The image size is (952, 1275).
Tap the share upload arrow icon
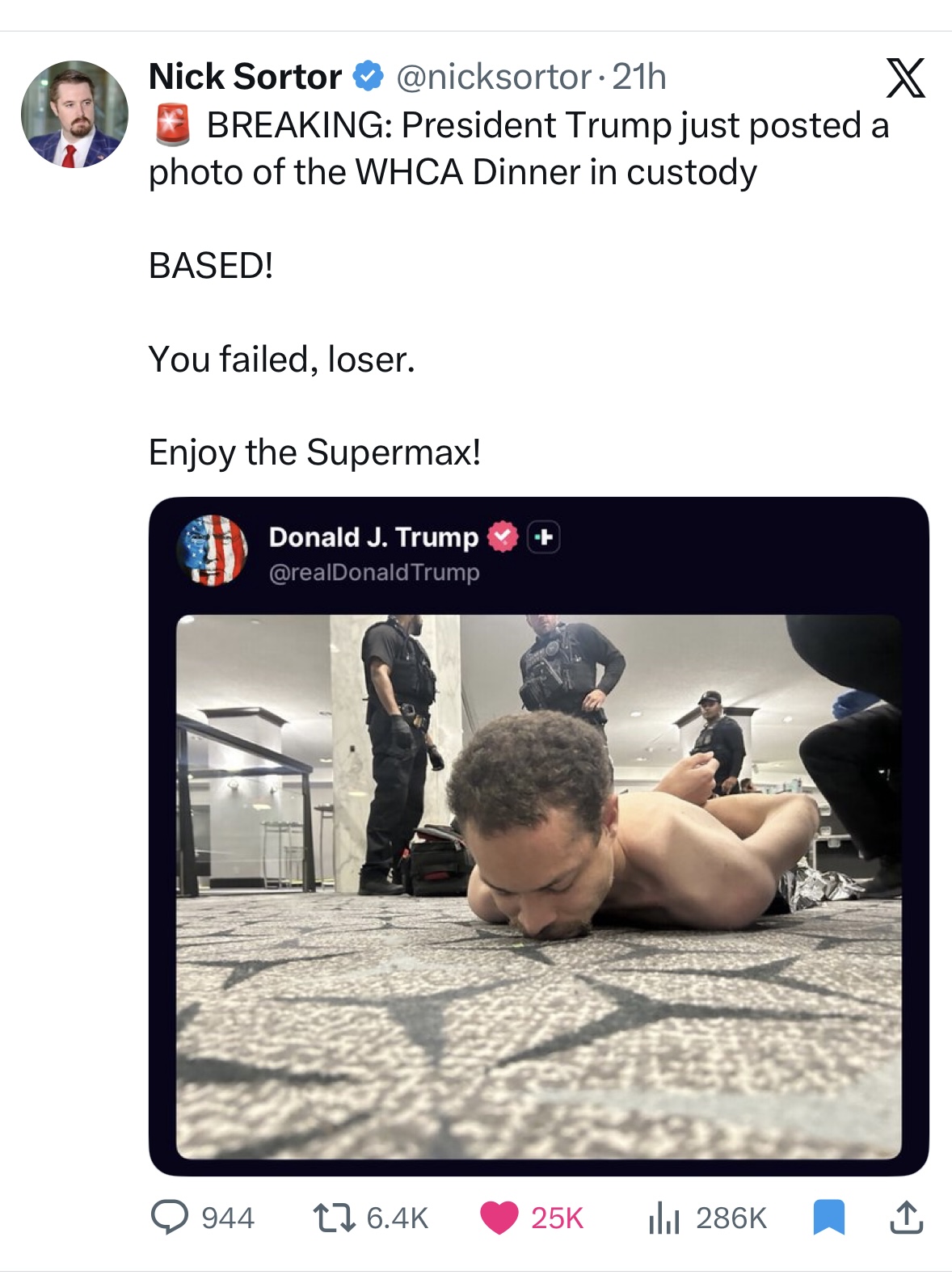905,1217
